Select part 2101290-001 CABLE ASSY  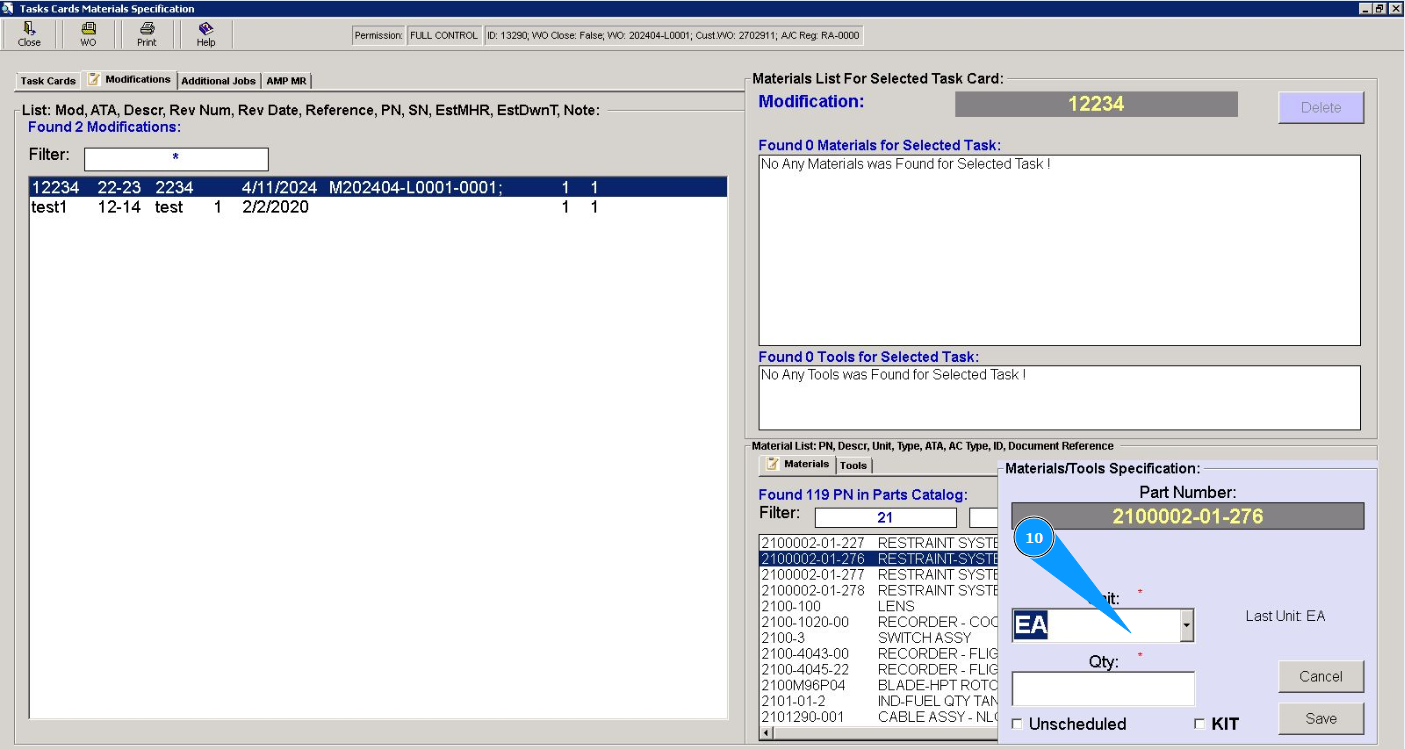tap(879, 717)
